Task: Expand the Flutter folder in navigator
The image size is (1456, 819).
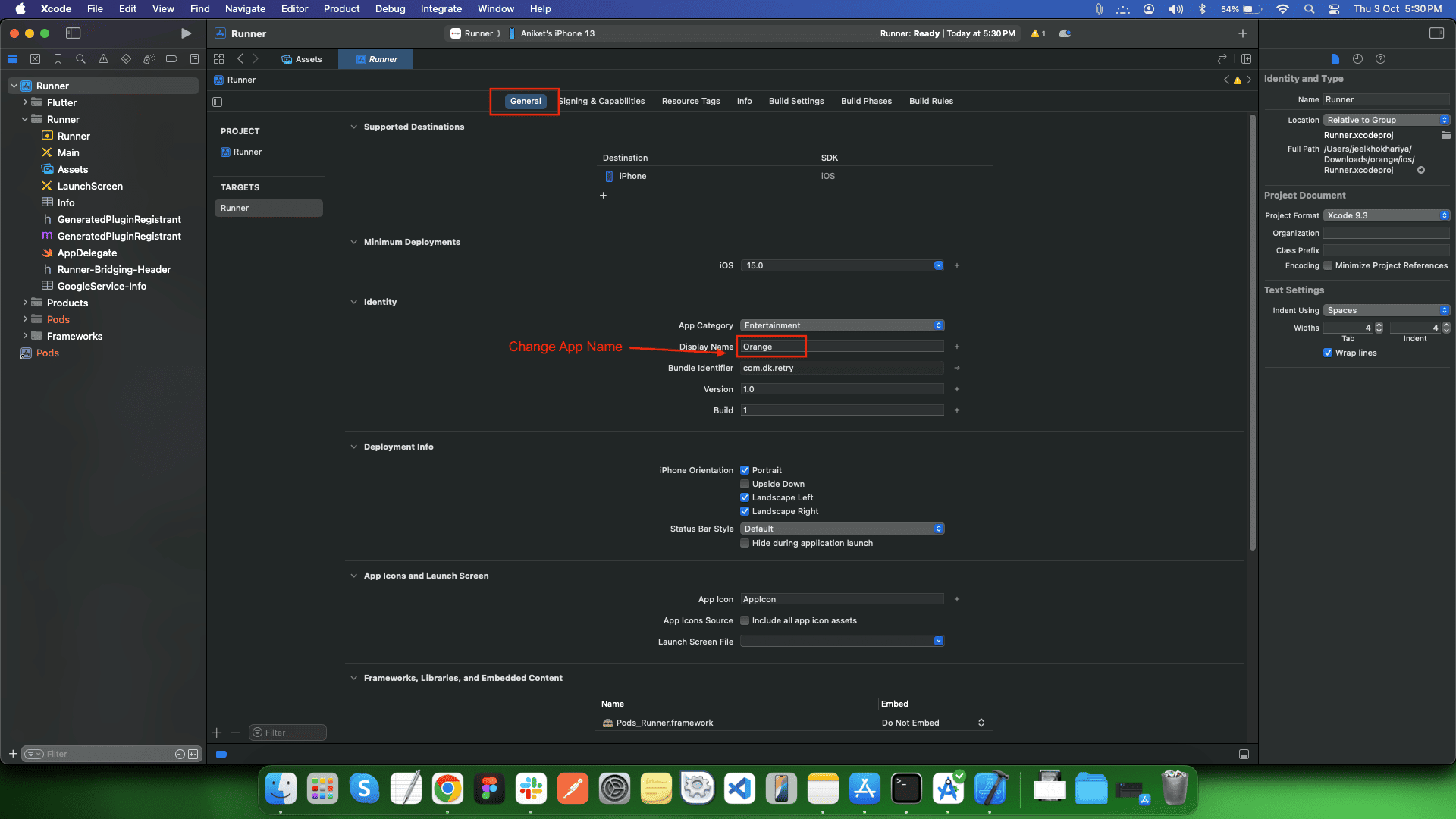Action: (x=25, y=102)
